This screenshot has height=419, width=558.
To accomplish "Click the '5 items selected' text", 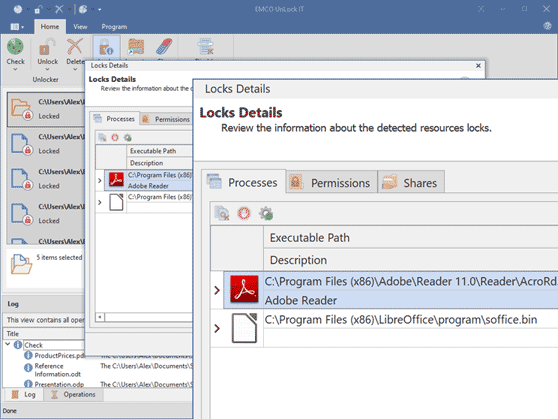I will [x=59, y=257].
